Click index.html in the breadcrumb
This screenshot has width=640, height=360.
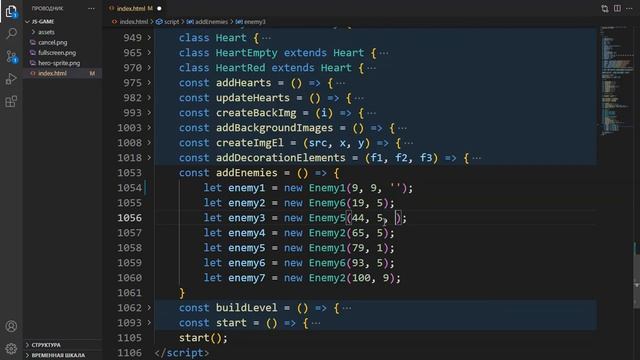coord(133,22)
